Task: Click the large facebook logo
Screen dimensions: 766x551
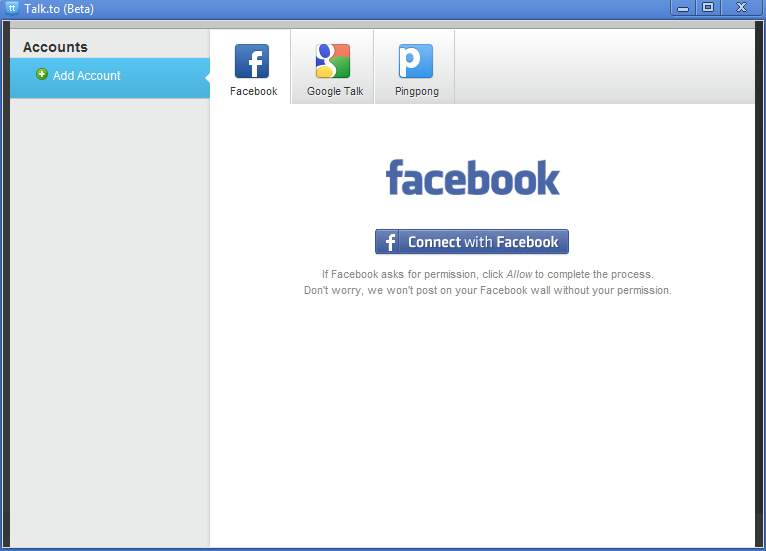Action: click(x=472, y=177)
